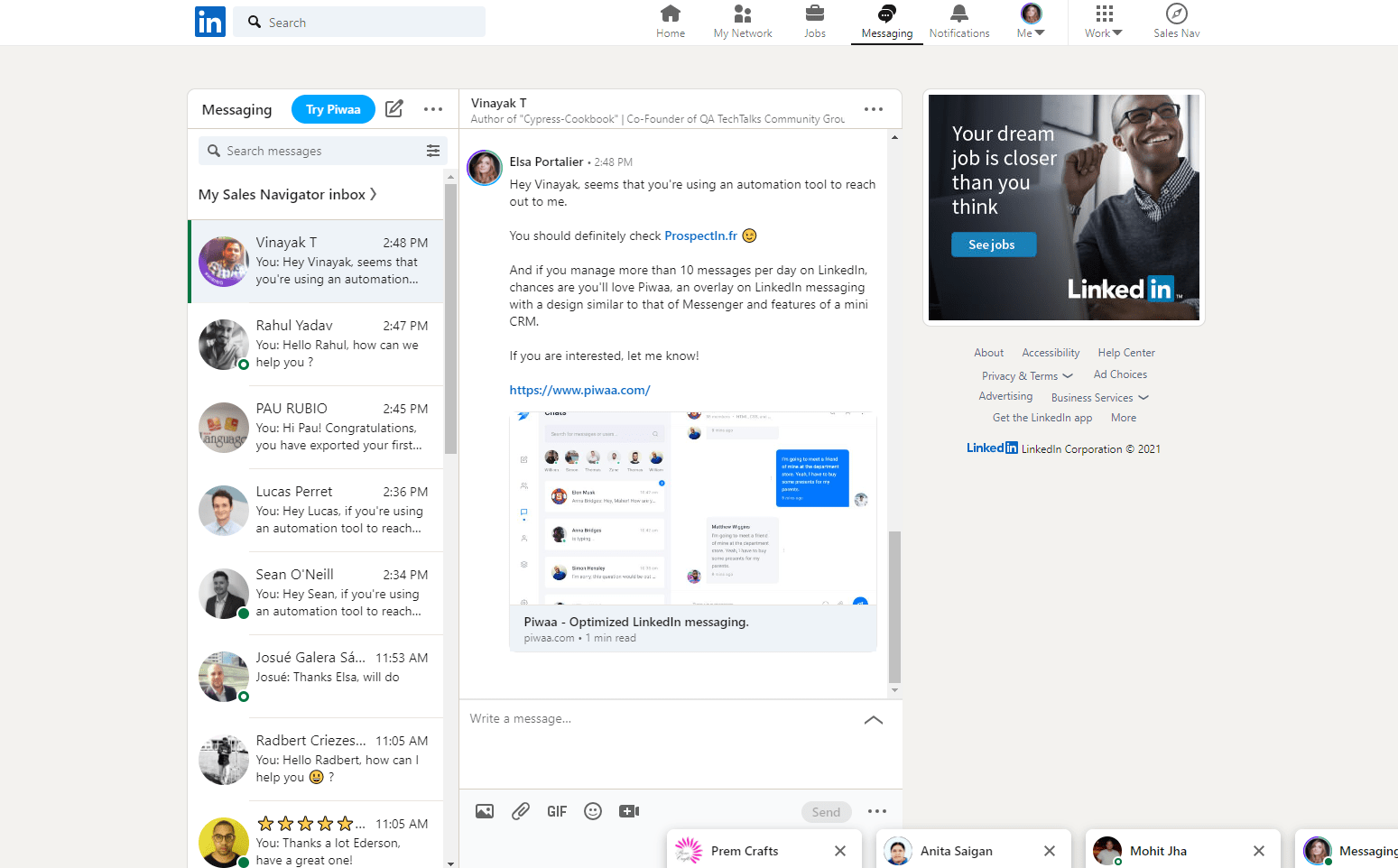The image size is (1398, 868).
Task: Open the ProspectIn.fr link in message
Action: pyautogui.click(x=701, y=235)
